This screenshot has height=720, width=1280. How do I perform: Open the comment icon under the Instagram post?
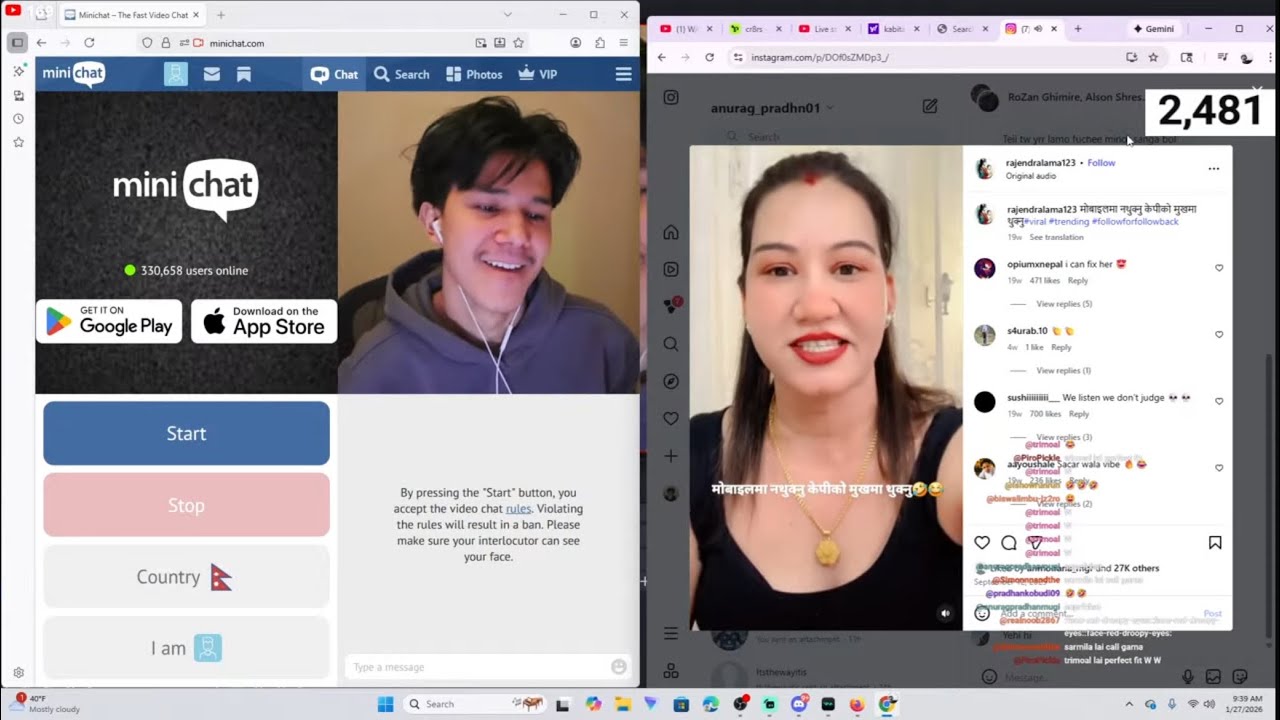[x=1009, y=543]
